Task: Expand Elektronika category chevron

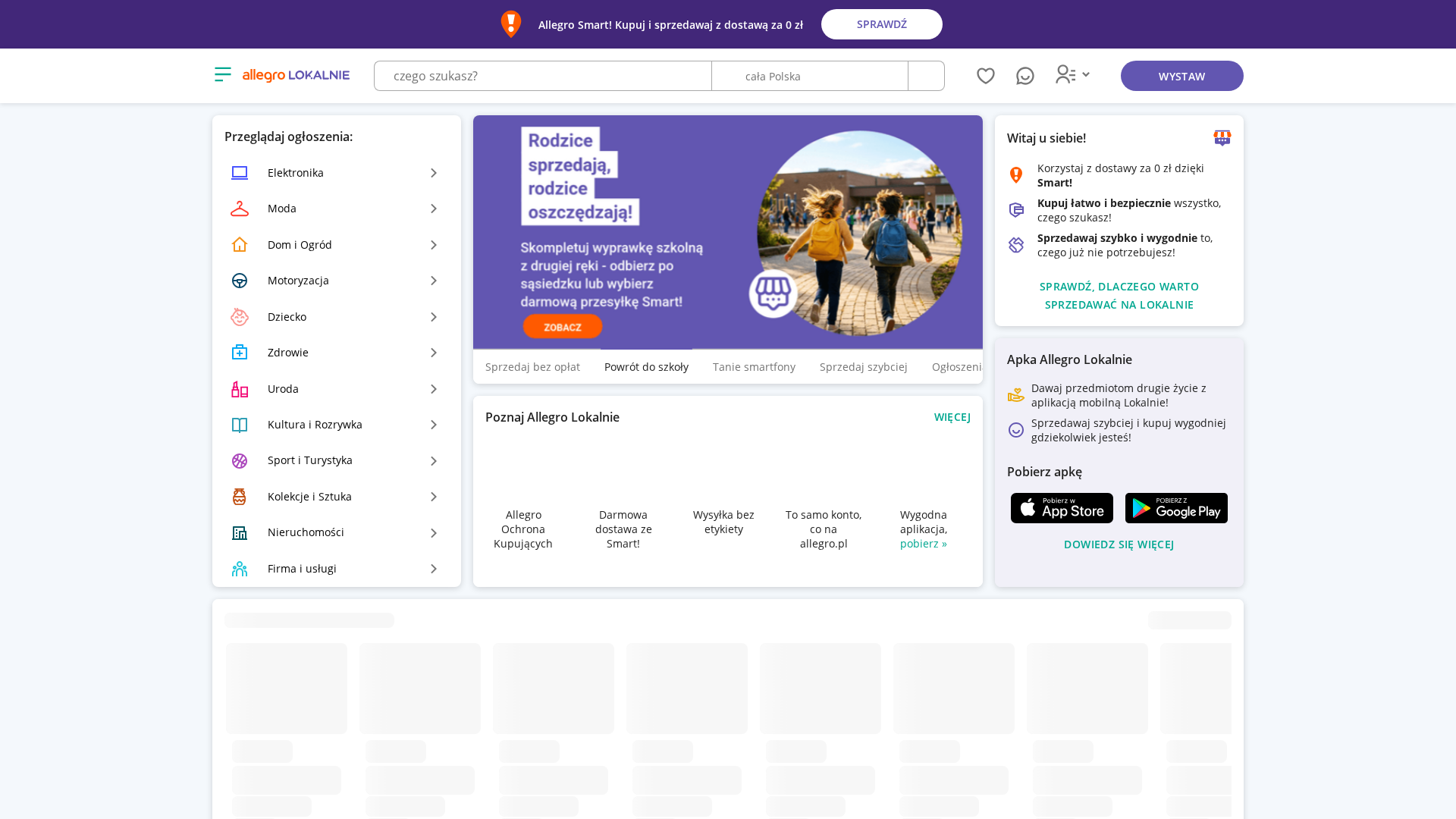Action: point(434,173)
